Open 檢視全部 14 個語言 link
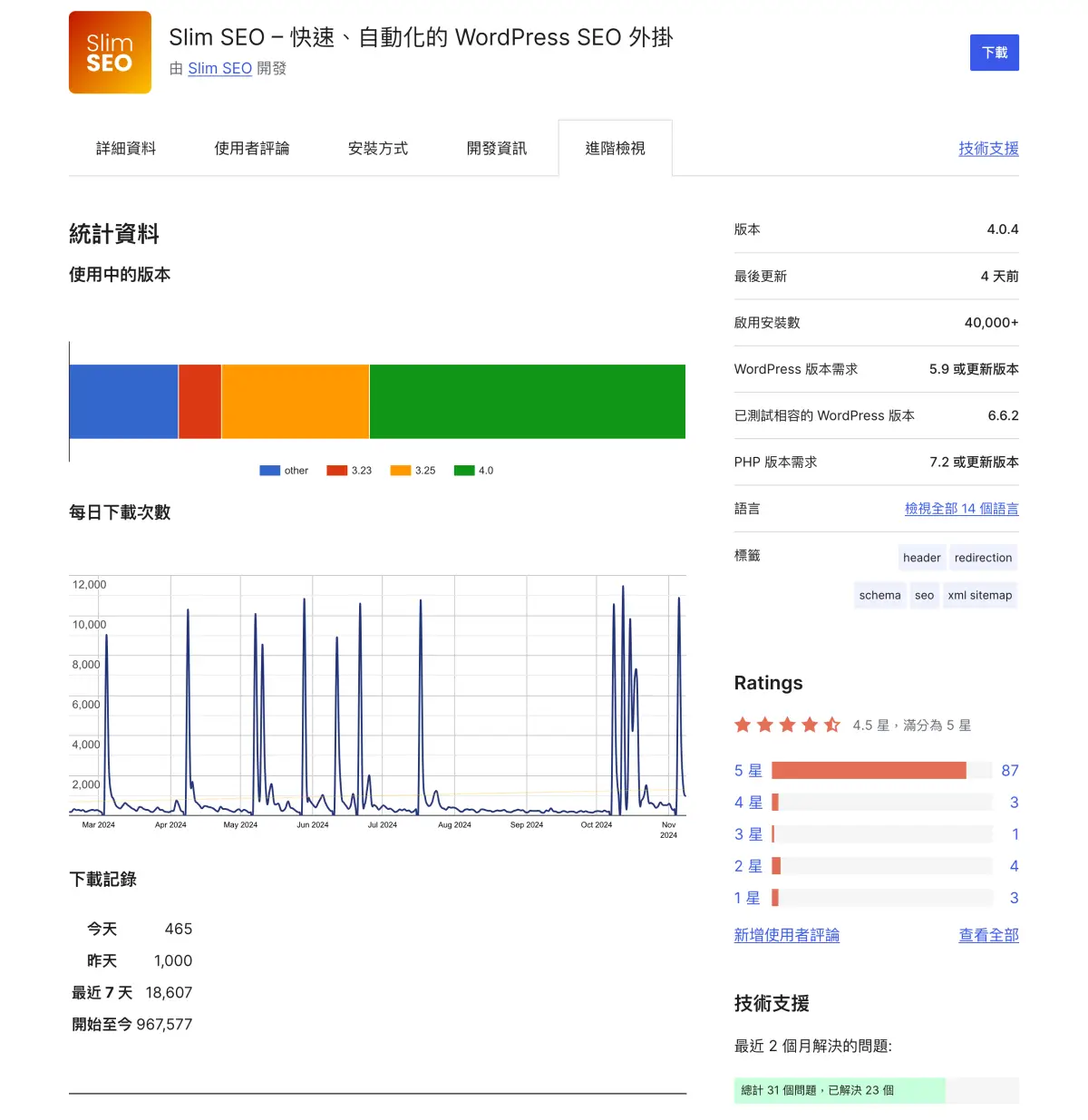Screen dimensions: 1088x1120 point(962,509)
